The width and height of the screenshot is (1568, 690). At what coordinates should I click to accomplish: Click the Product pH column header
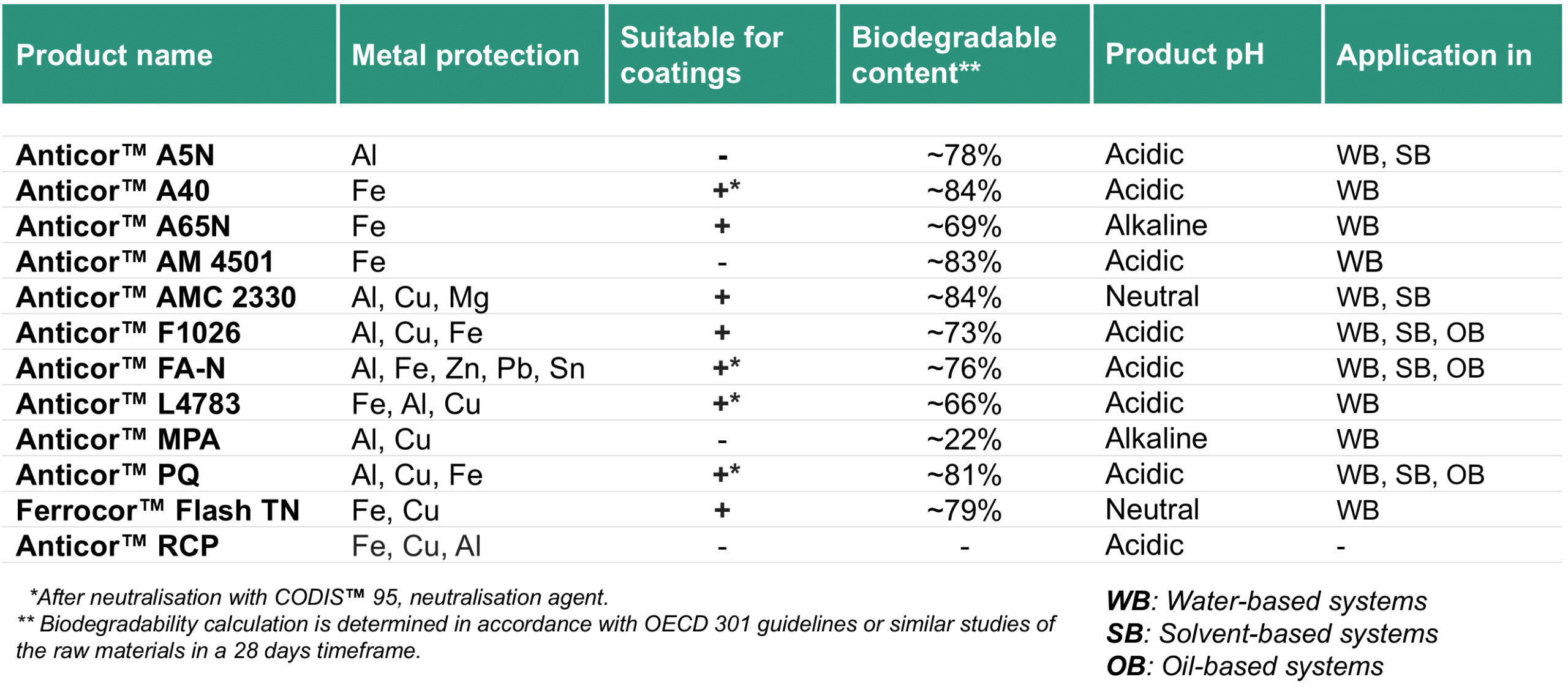click(1185, 54)
